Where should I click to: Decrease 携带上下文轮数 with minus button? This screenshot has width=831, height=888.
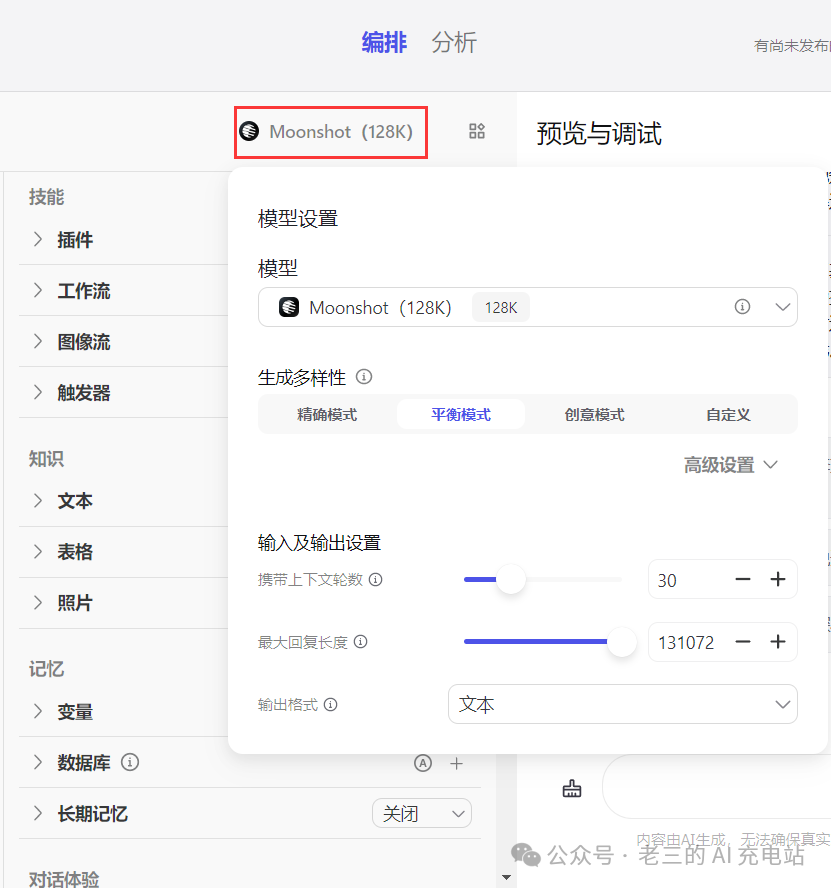[743, 579]
